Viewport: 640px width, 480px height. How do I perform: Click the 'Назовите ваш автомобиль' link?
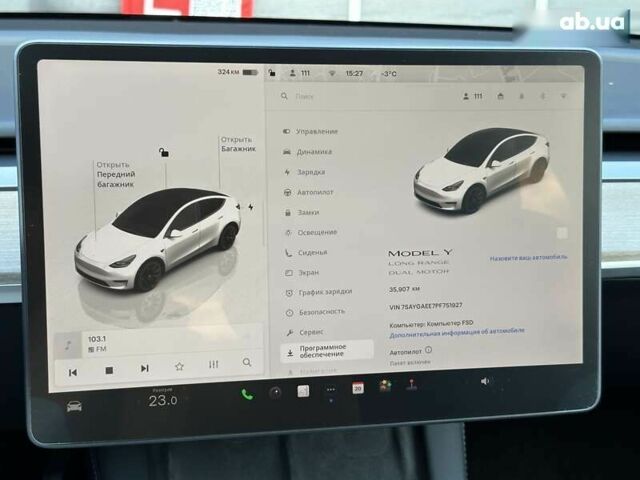tap(529, 258)
